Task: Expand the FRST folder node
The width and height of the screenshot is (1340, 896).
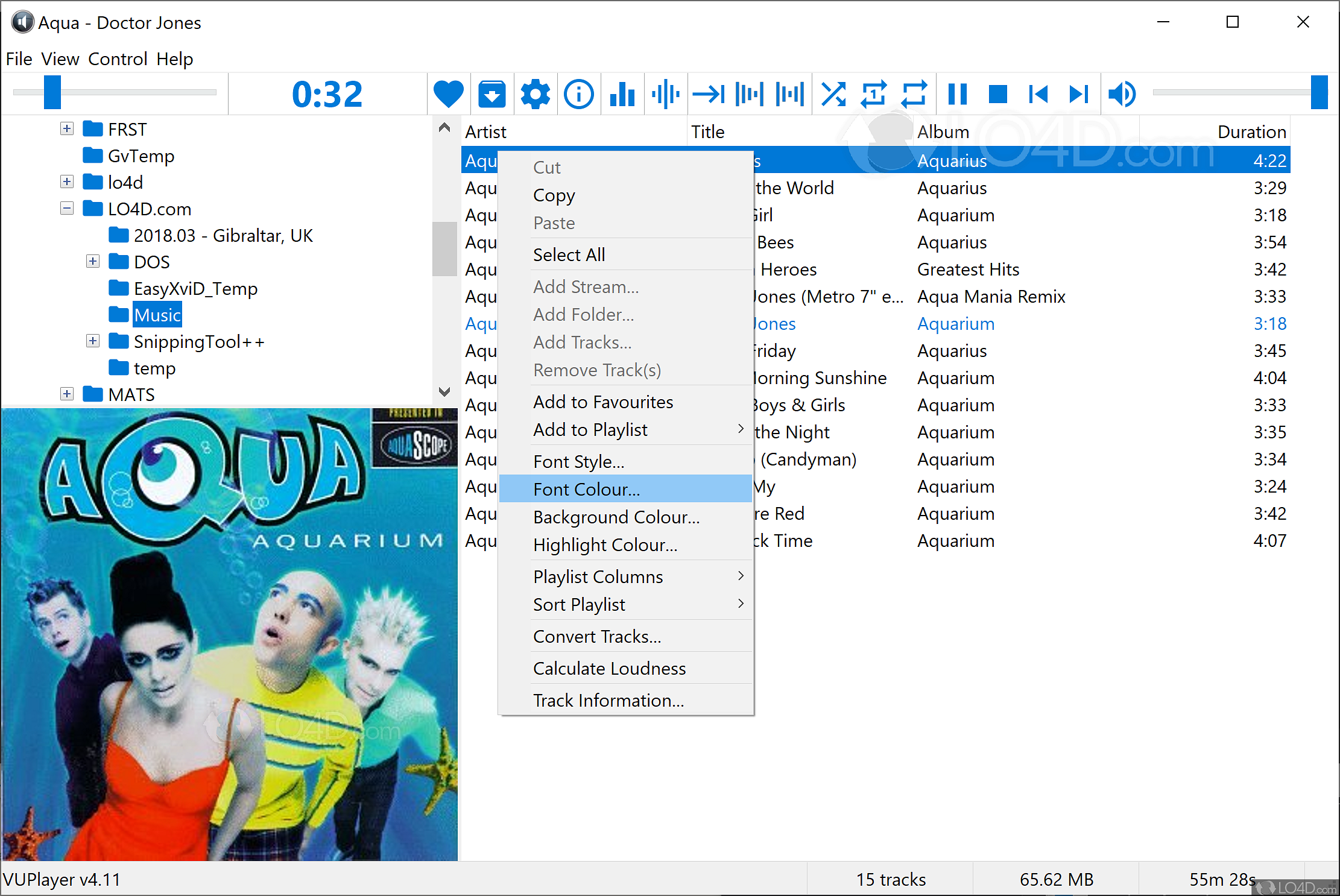Action: (x=66, y=128)
